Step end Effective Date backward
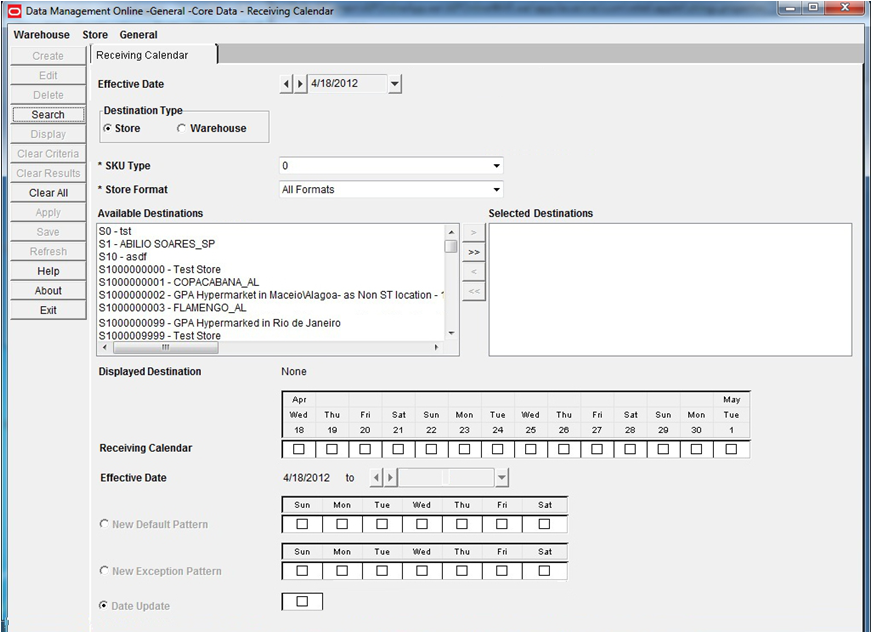This screenshot has height=632, width=871. (377, 478)
